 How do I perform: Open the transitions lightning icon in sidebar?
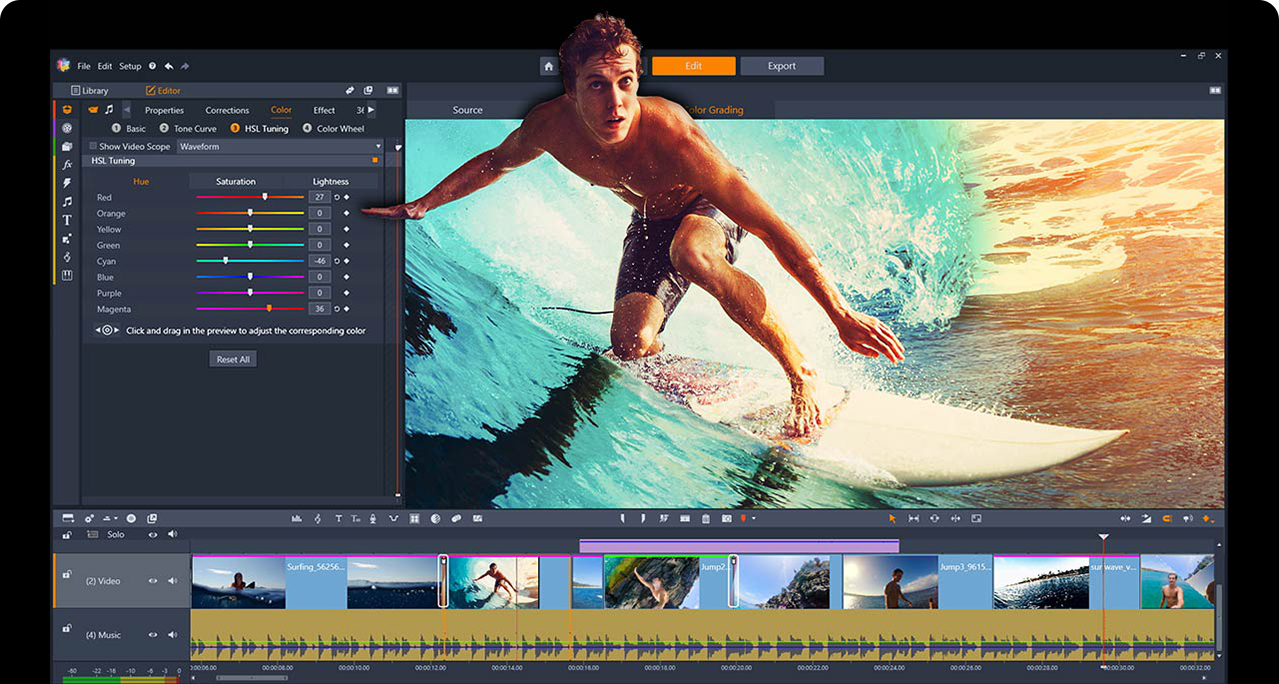point(67,183)
